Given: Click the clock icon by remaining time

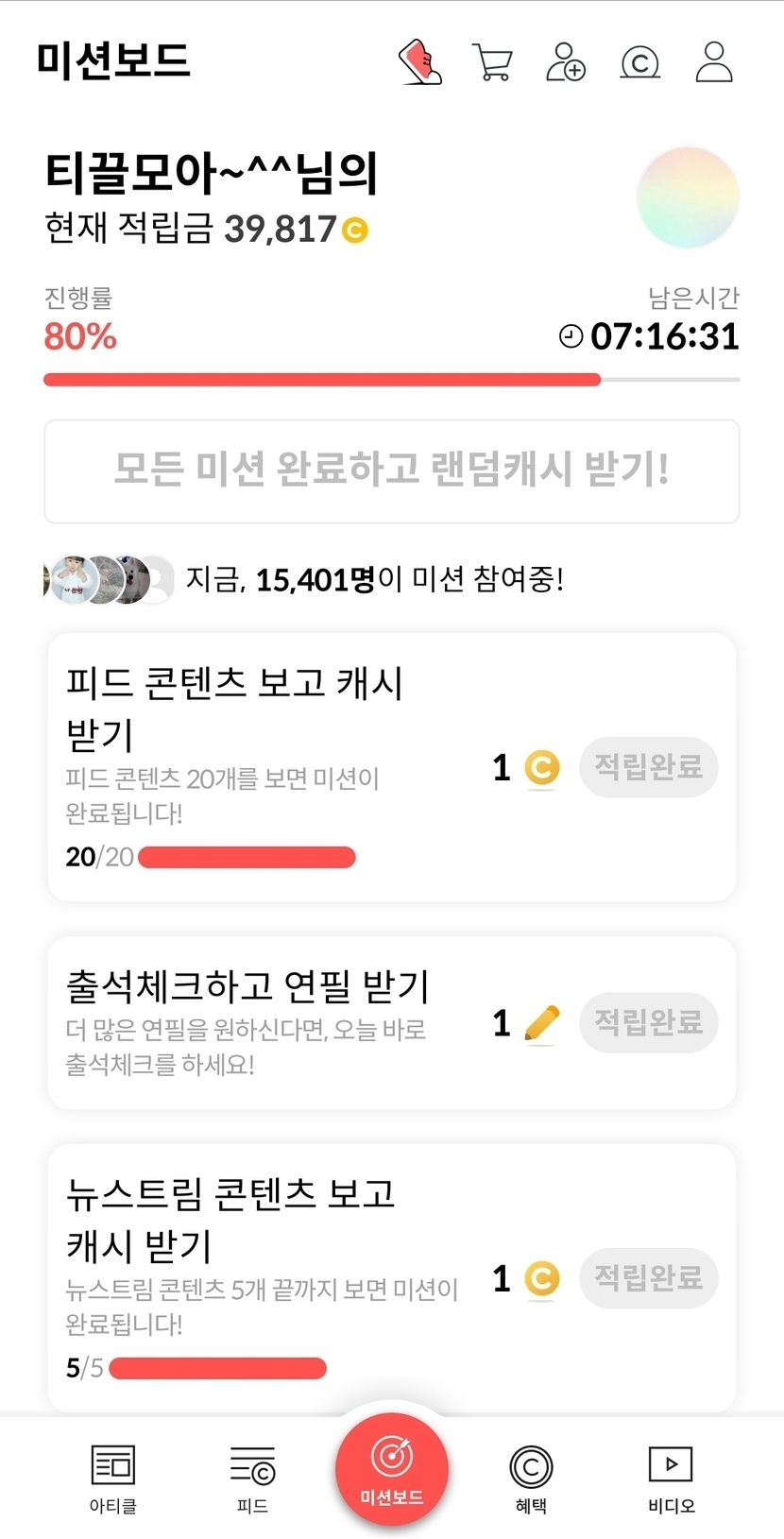Looking at the screenshot, I should pos(571,336).
